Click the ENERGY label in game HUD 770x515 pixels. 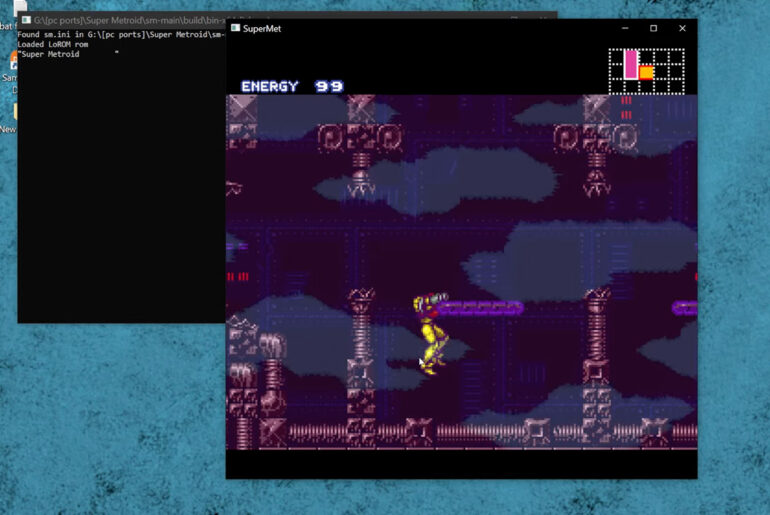click(x=270, y=86)
